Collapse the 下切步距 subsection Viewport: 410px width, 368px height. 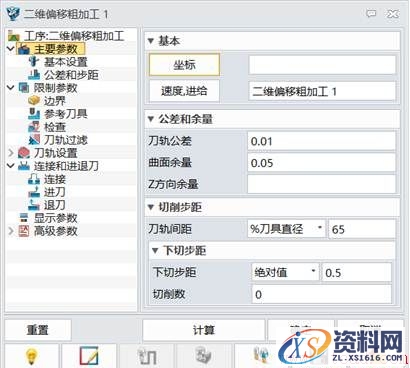(155, 251)
